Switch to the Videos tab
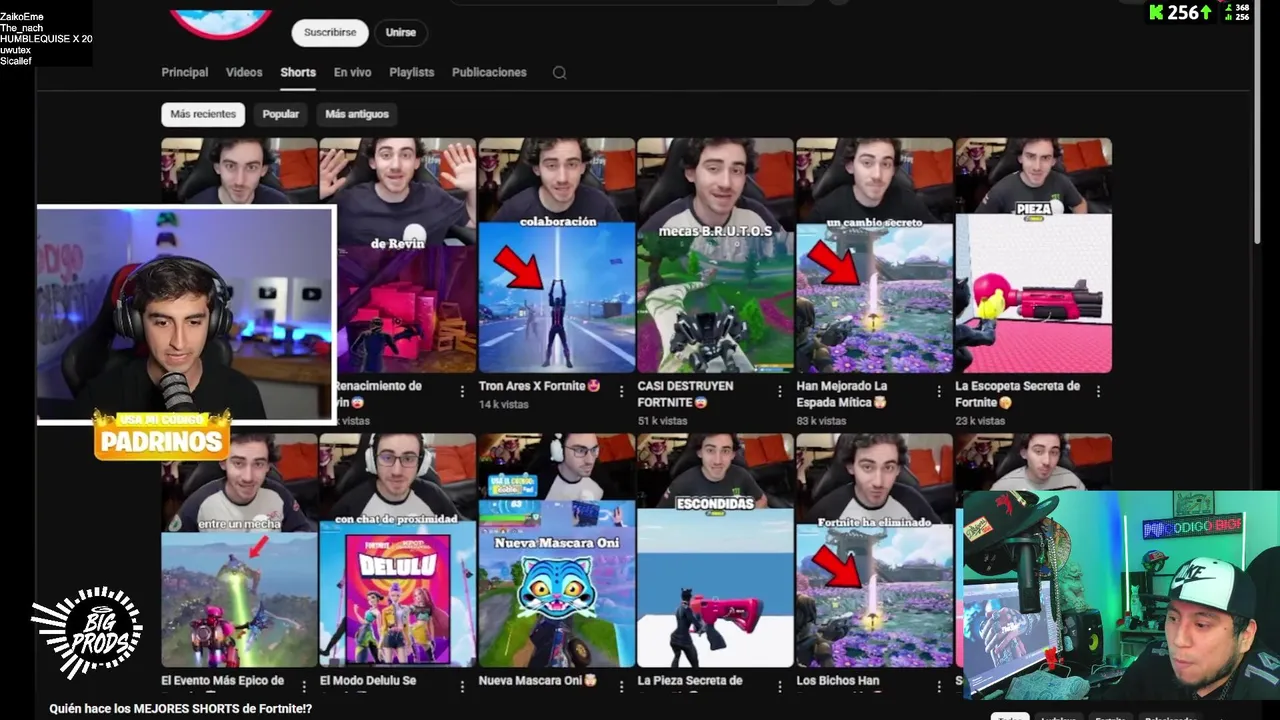1280x720 pixels. [244, 72]
